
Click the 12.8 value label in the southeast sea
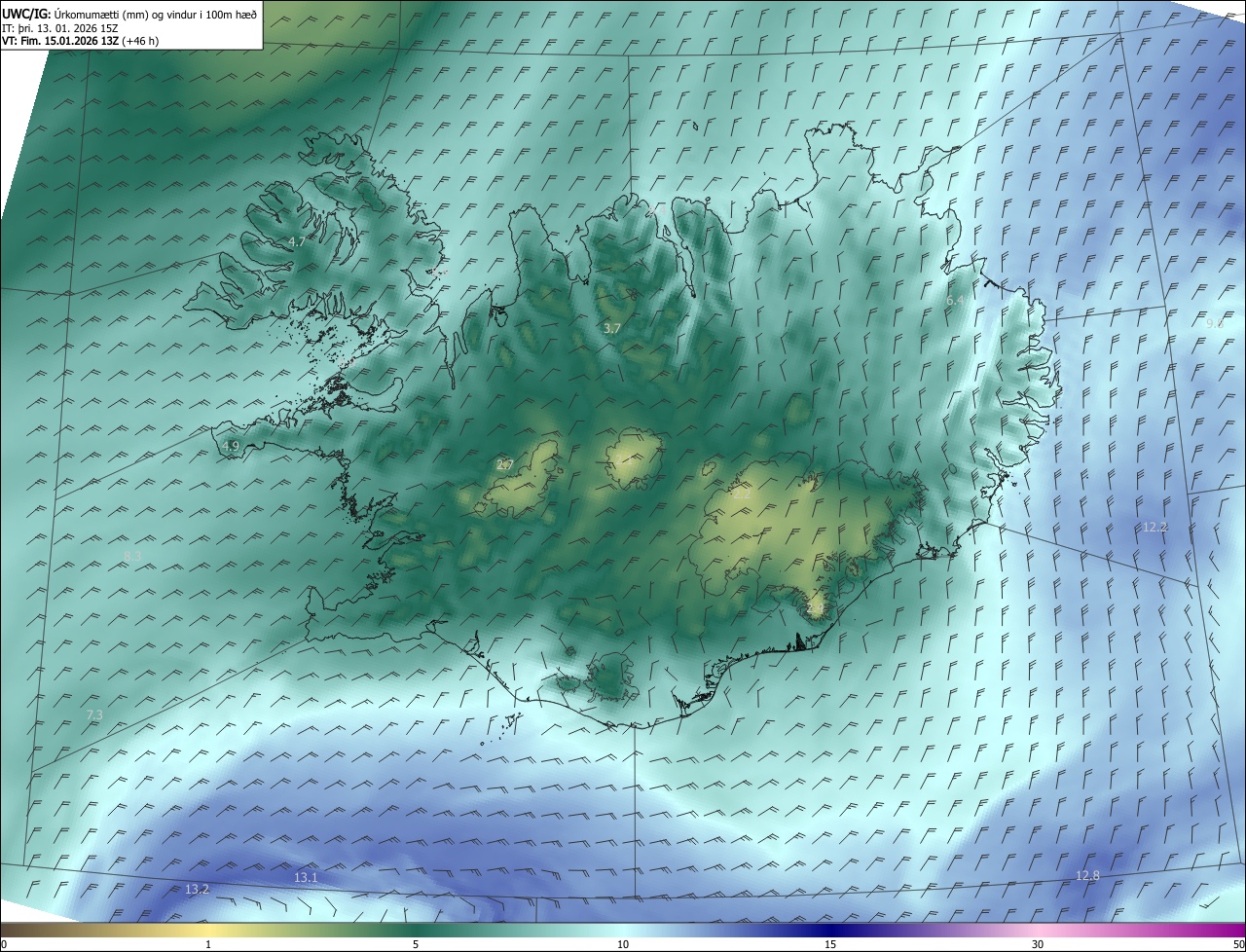pos(1087,876)
